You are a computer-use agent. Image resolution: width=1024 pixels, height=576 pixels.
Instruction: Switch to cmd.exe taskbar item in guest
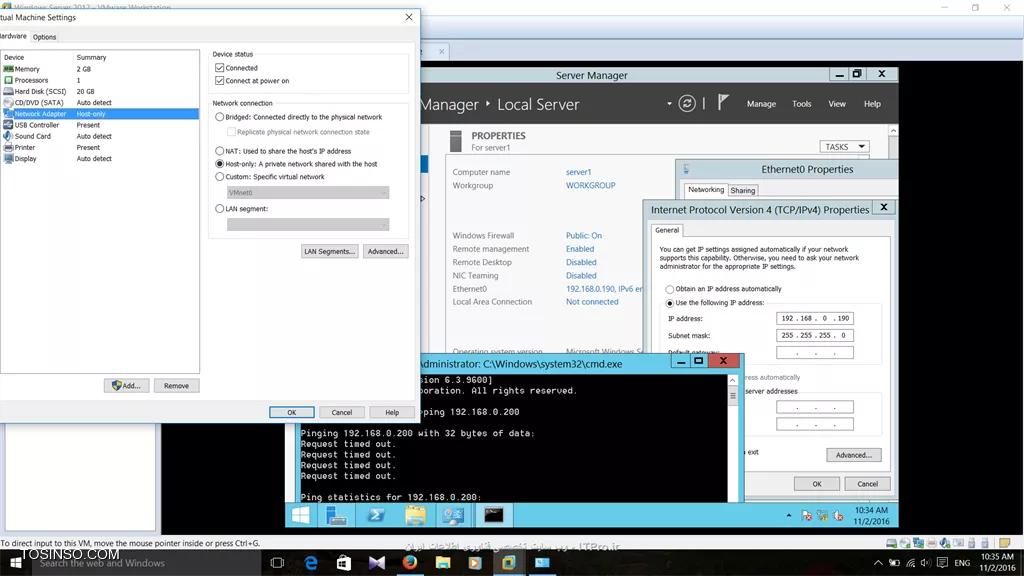click(493, 515)
